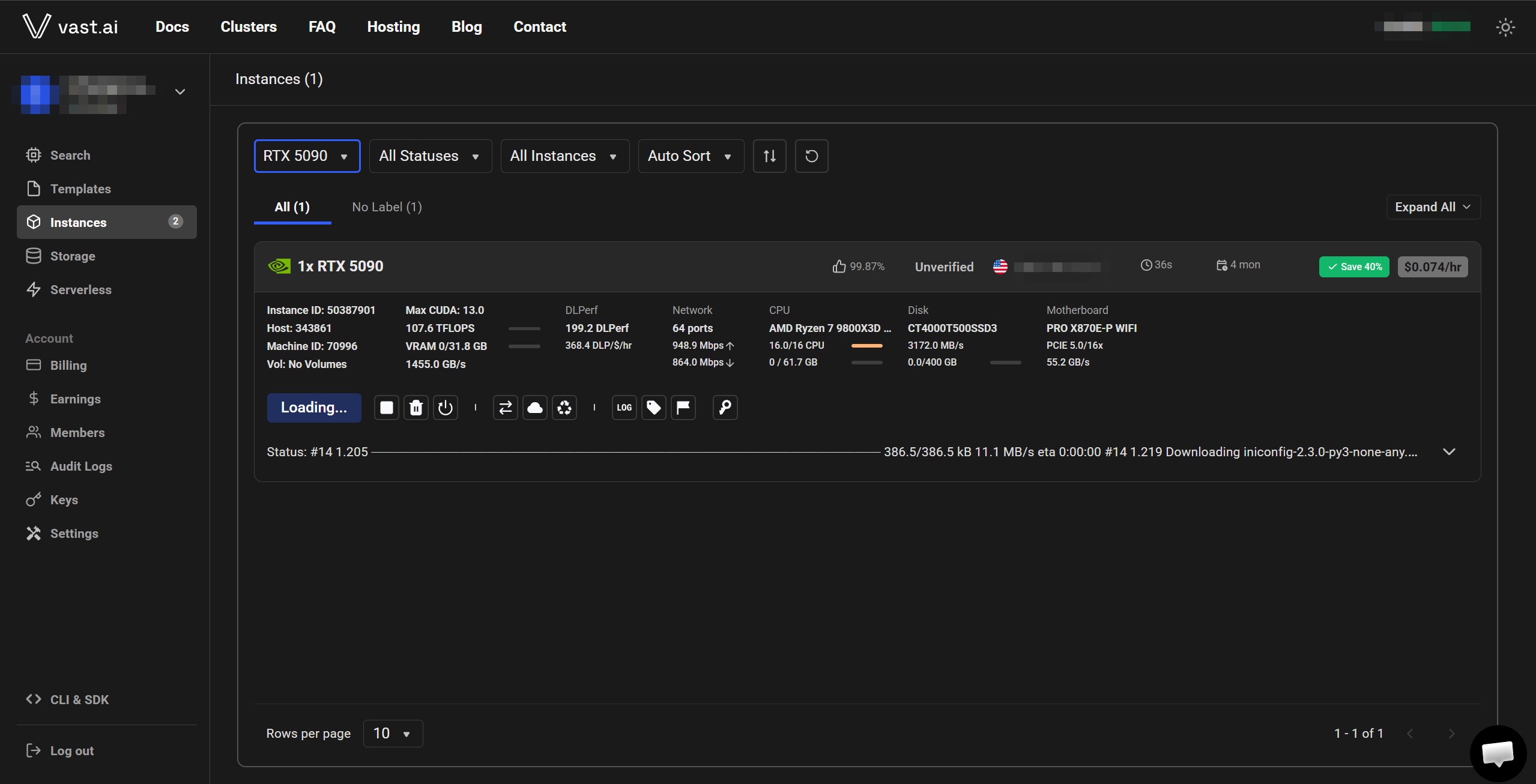Click the transfer arrows icon in instance toolbar

505,408
